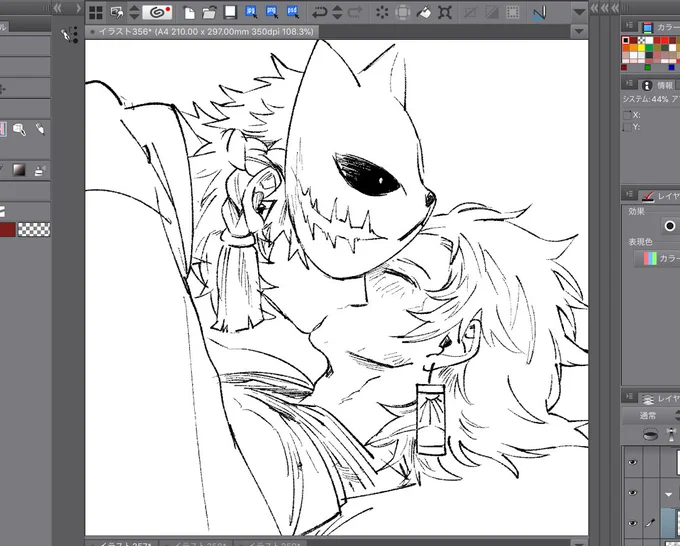Export as png via toolbar icon
Screen dimensions: 680x546
pyautogui.click(x=272, y=12)
